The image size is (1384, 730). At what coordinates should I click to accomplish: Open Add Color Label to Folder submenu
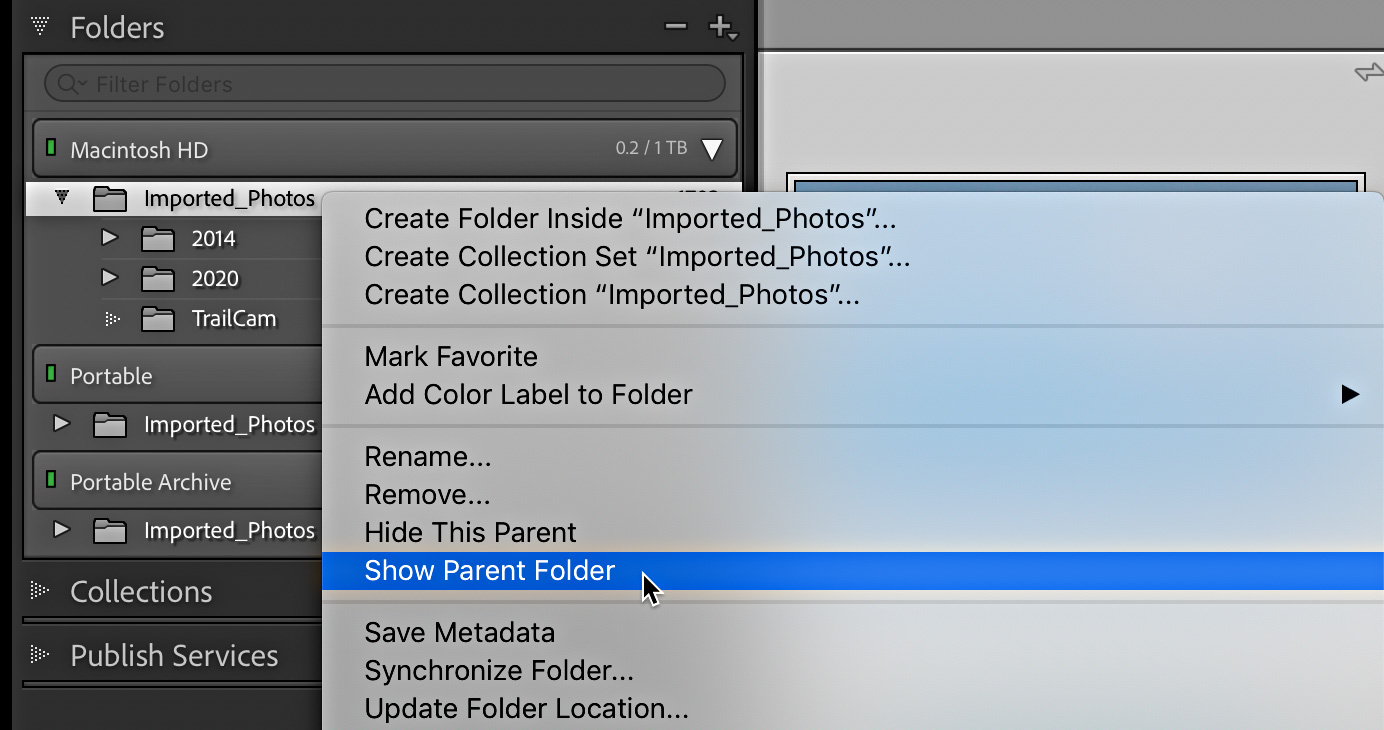coord(528,395)
